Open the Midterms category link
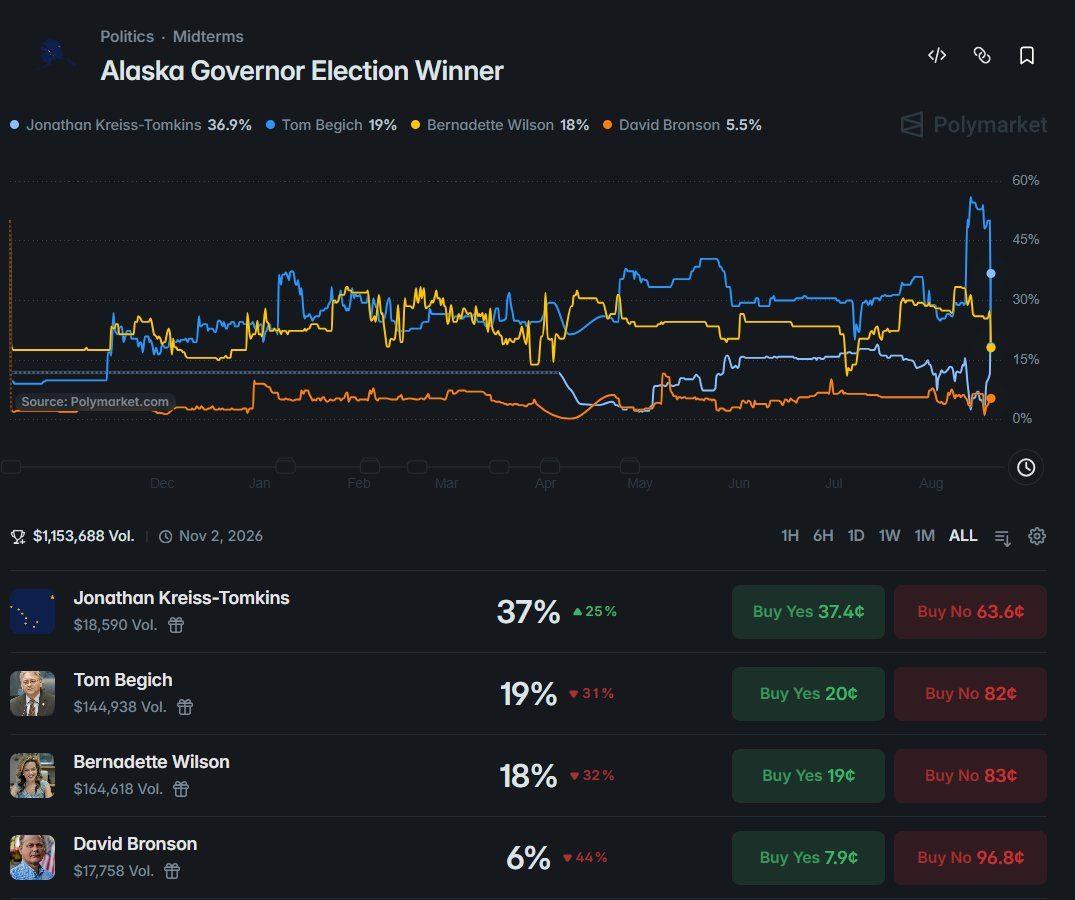The image size is (1075, 900). [208, 36]
